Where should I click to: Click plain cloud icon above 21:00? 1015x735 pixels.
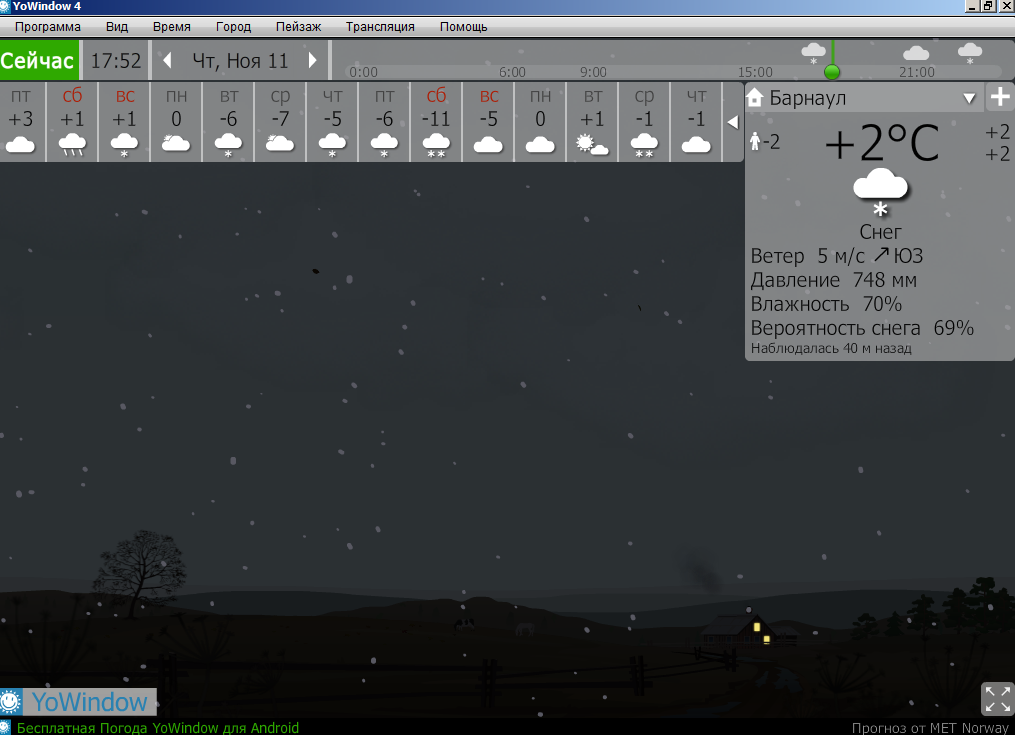click(x=916, y=52)
